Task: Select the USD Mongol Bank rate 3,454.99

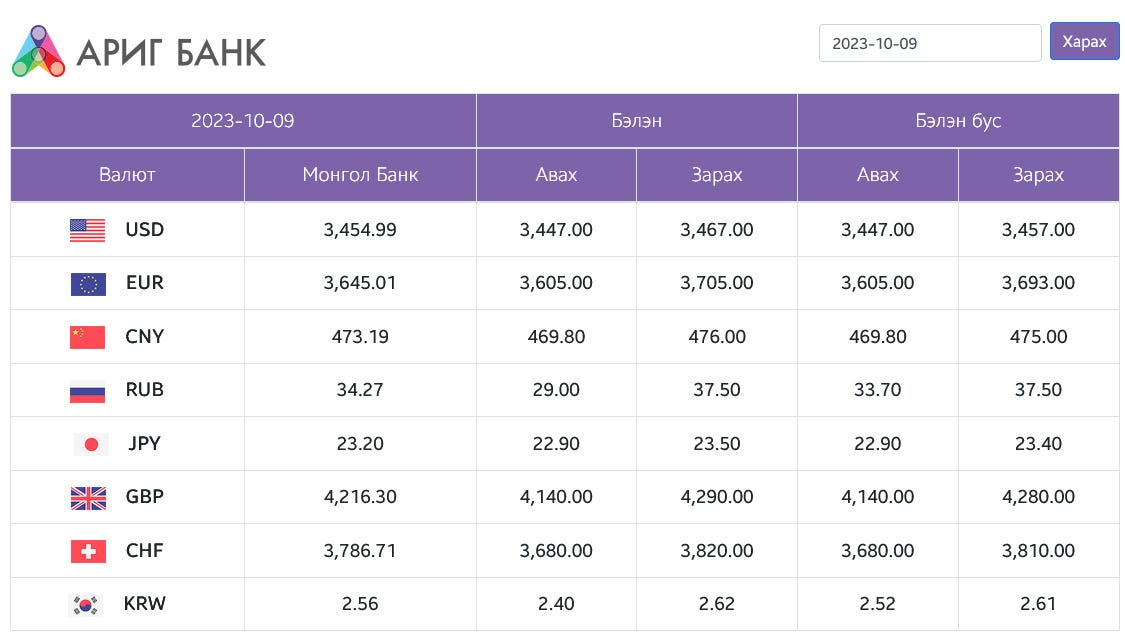Action: coord(360,230)
